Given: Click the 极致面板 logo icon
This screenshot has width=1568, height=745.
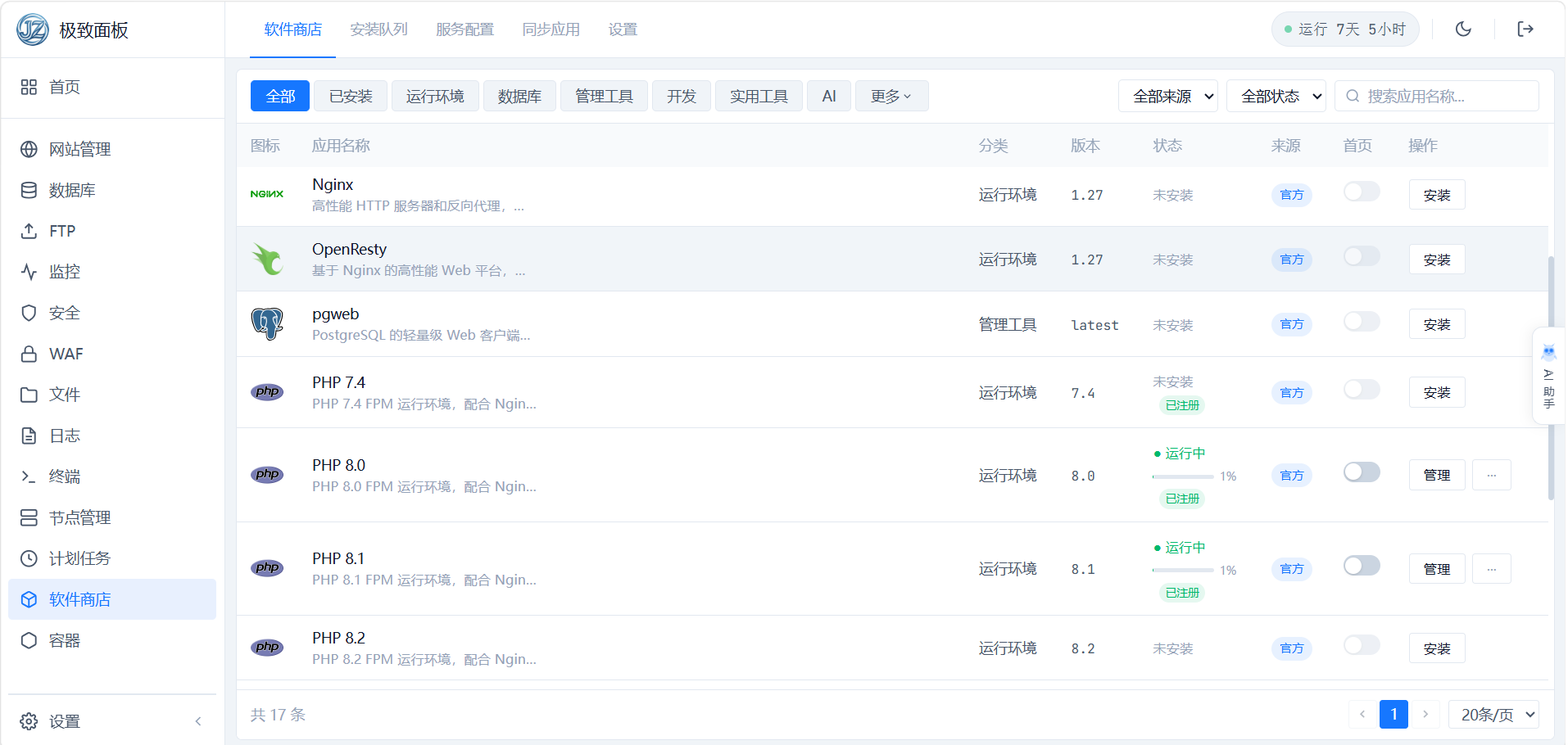Looking at the screenshot, I should [x=33, y=29].
